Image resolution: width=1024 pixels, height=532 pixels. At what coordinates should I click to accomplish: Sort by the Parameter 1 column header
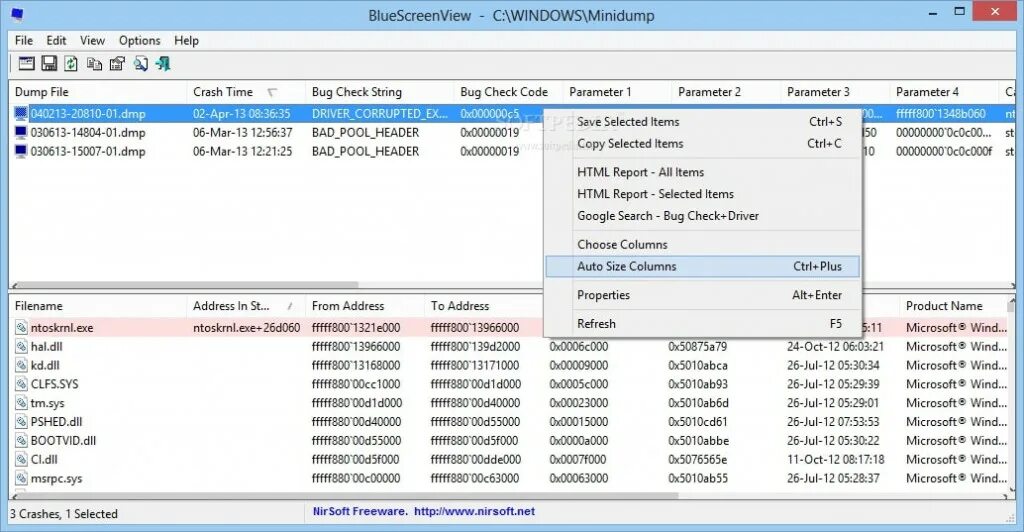click(617, 92)
